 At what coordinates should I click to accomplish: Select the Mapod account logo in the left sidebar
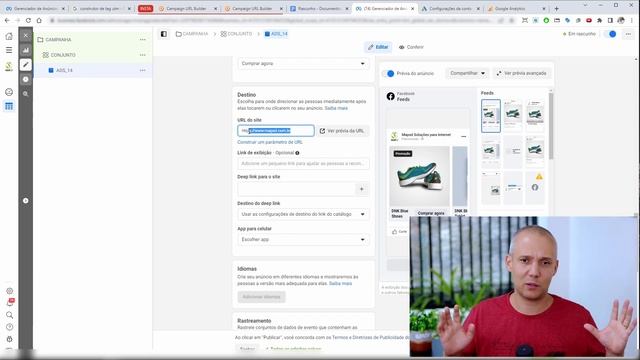click(9, 66)
